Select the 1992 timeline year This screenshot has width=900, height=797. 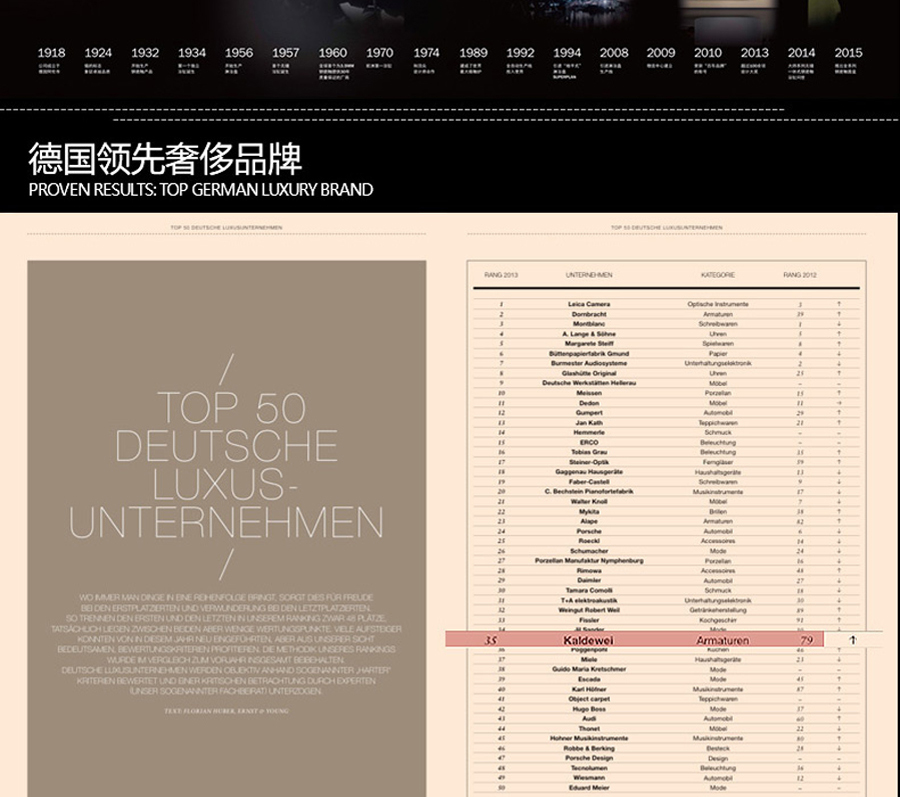tap(521, 53)
